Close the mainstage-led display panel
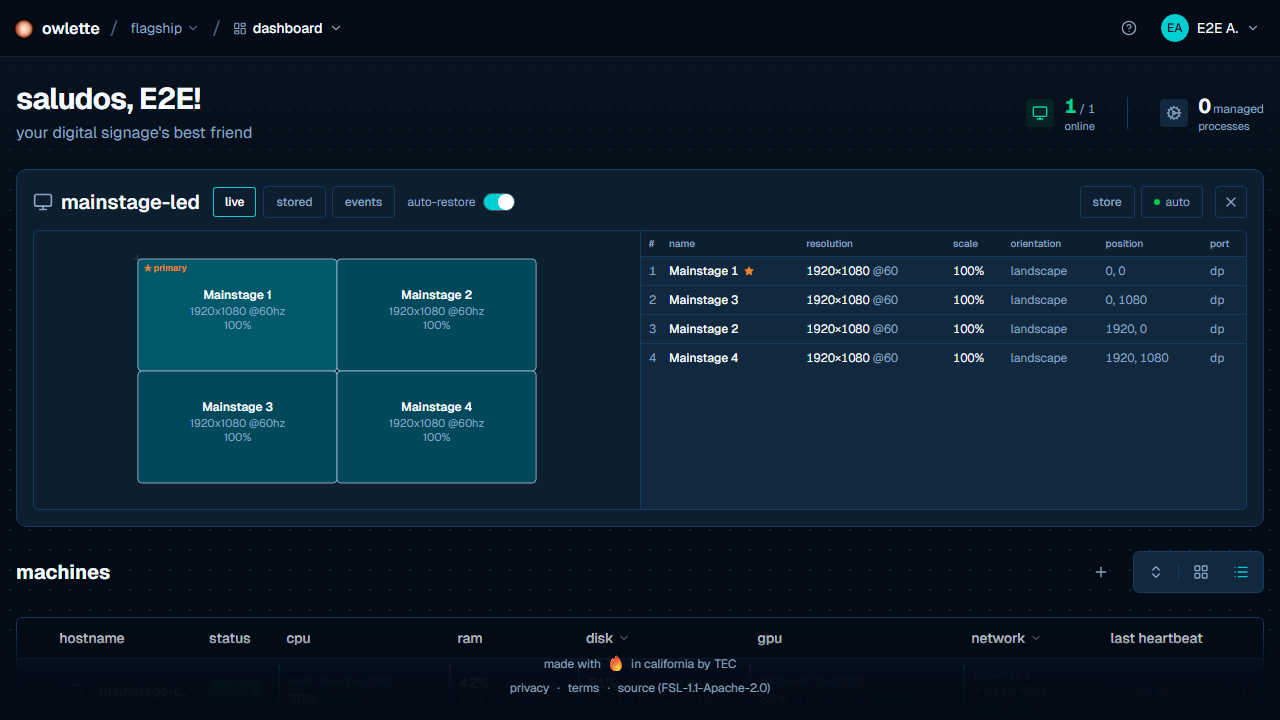 1231,202
